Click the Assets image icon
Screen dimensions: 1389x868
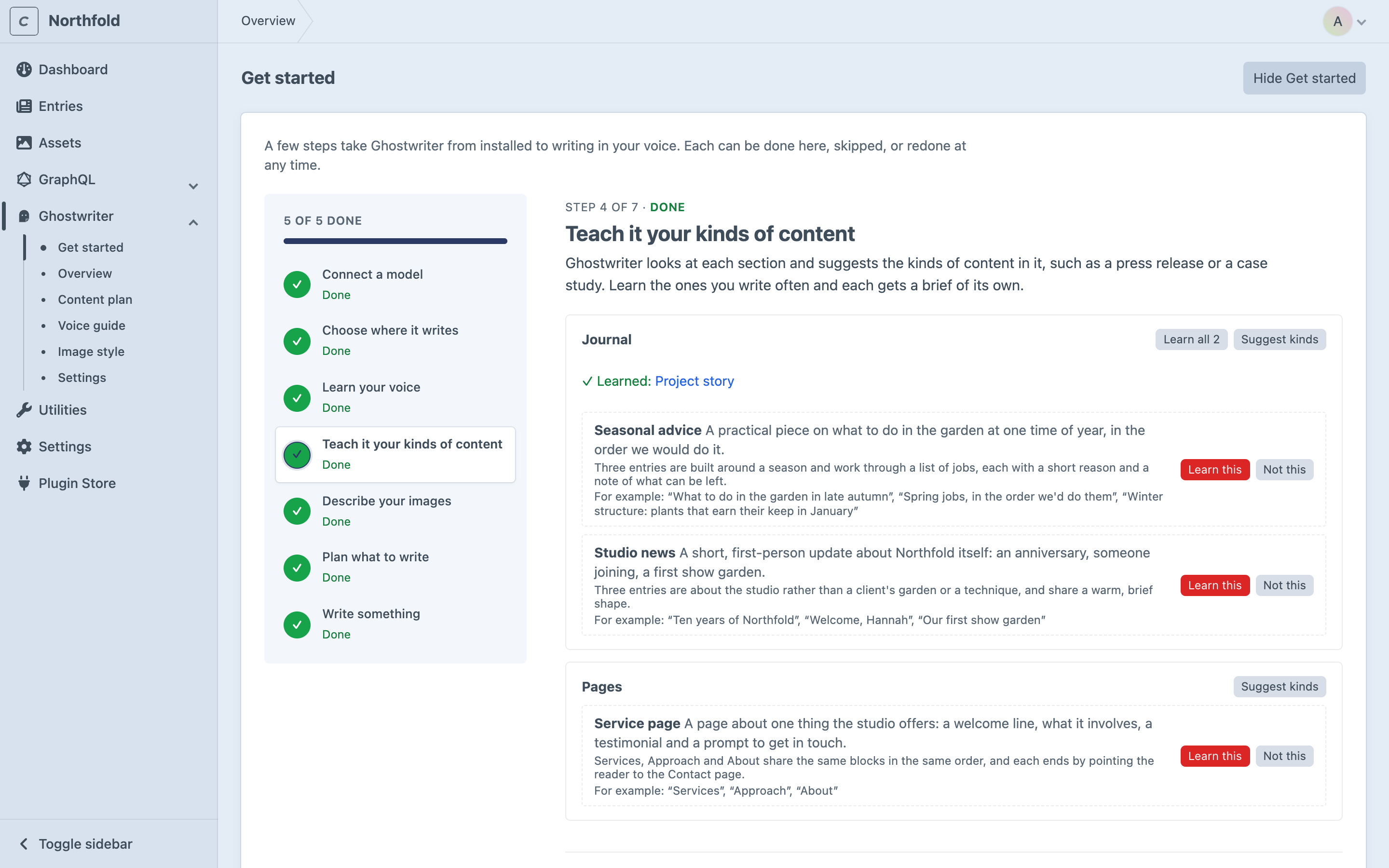pos(24,143)
